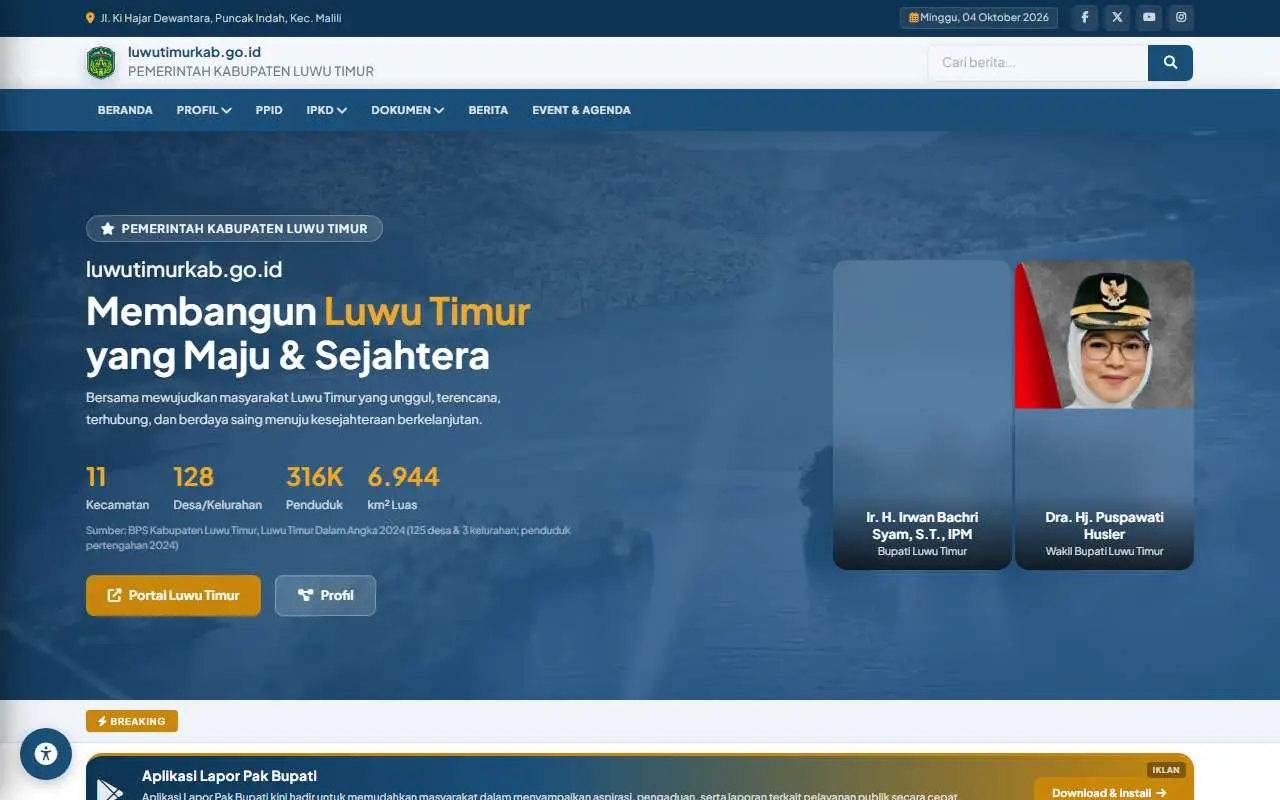The height and width of the screenshot is (800, 1280).
Task: Select the Bupati Irwan Bachri Syam card
Action: (x=922, y=415)
